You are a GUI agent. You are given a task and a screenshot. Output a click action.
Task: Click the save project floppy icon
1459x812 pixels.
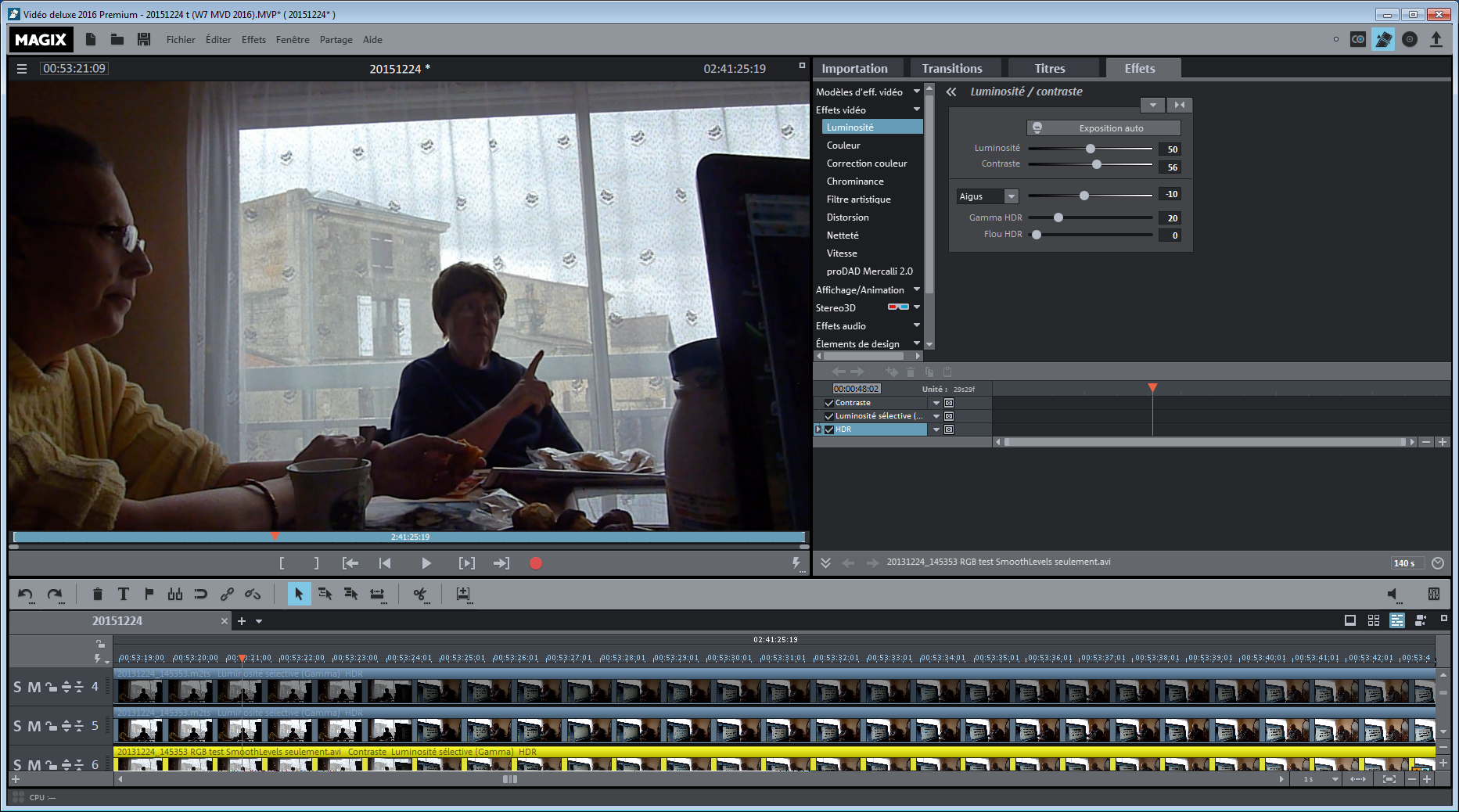coord(144,39)
